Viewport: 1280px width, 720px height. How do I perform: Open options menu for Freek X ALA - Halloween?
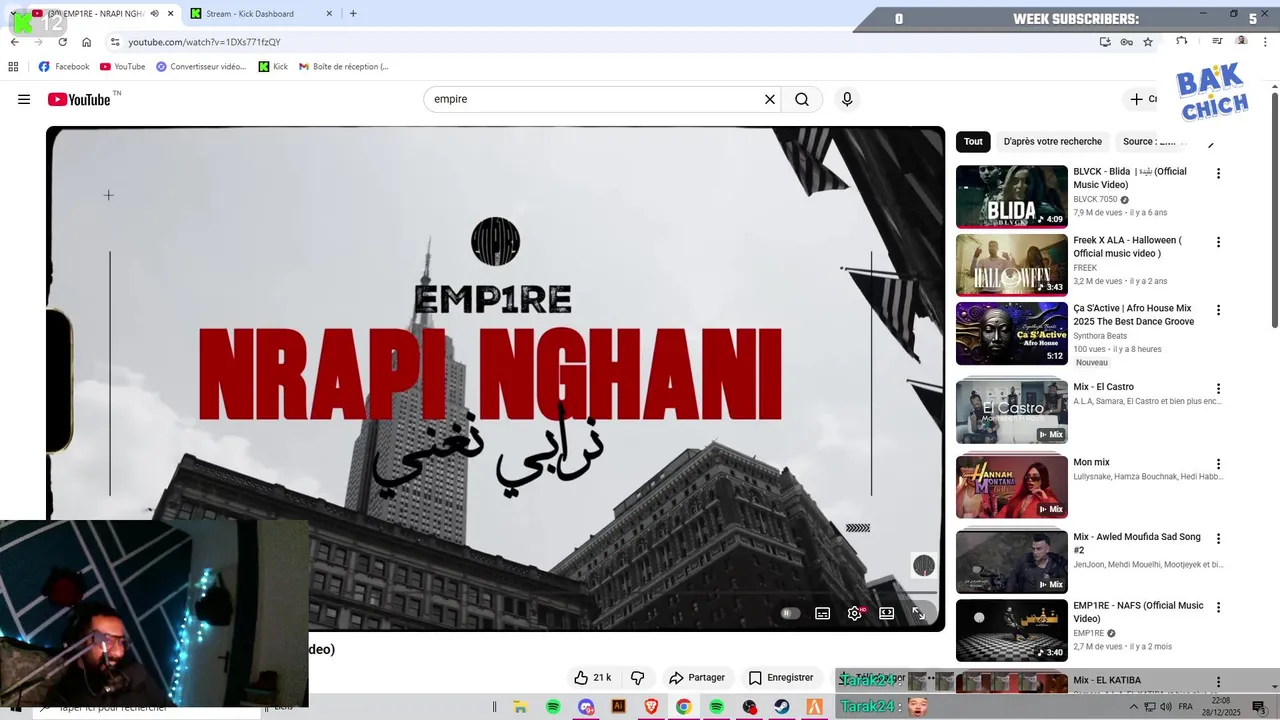coord(1218,242)
